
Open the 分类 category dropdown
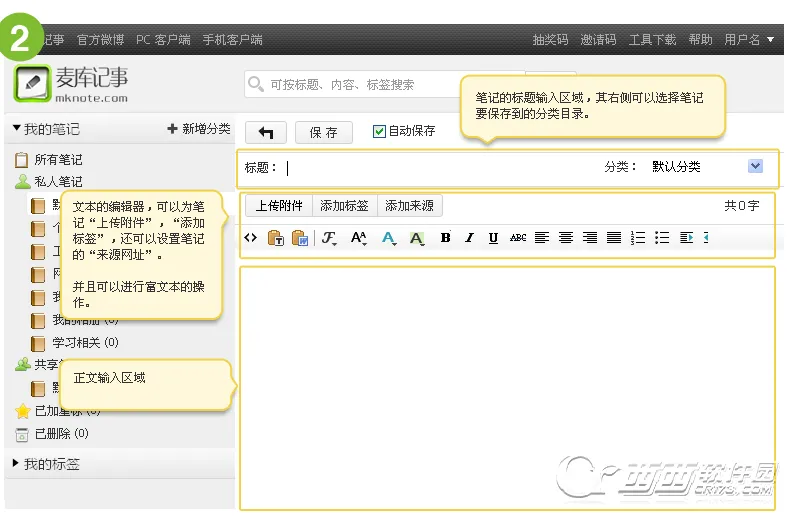click(755, 166)
